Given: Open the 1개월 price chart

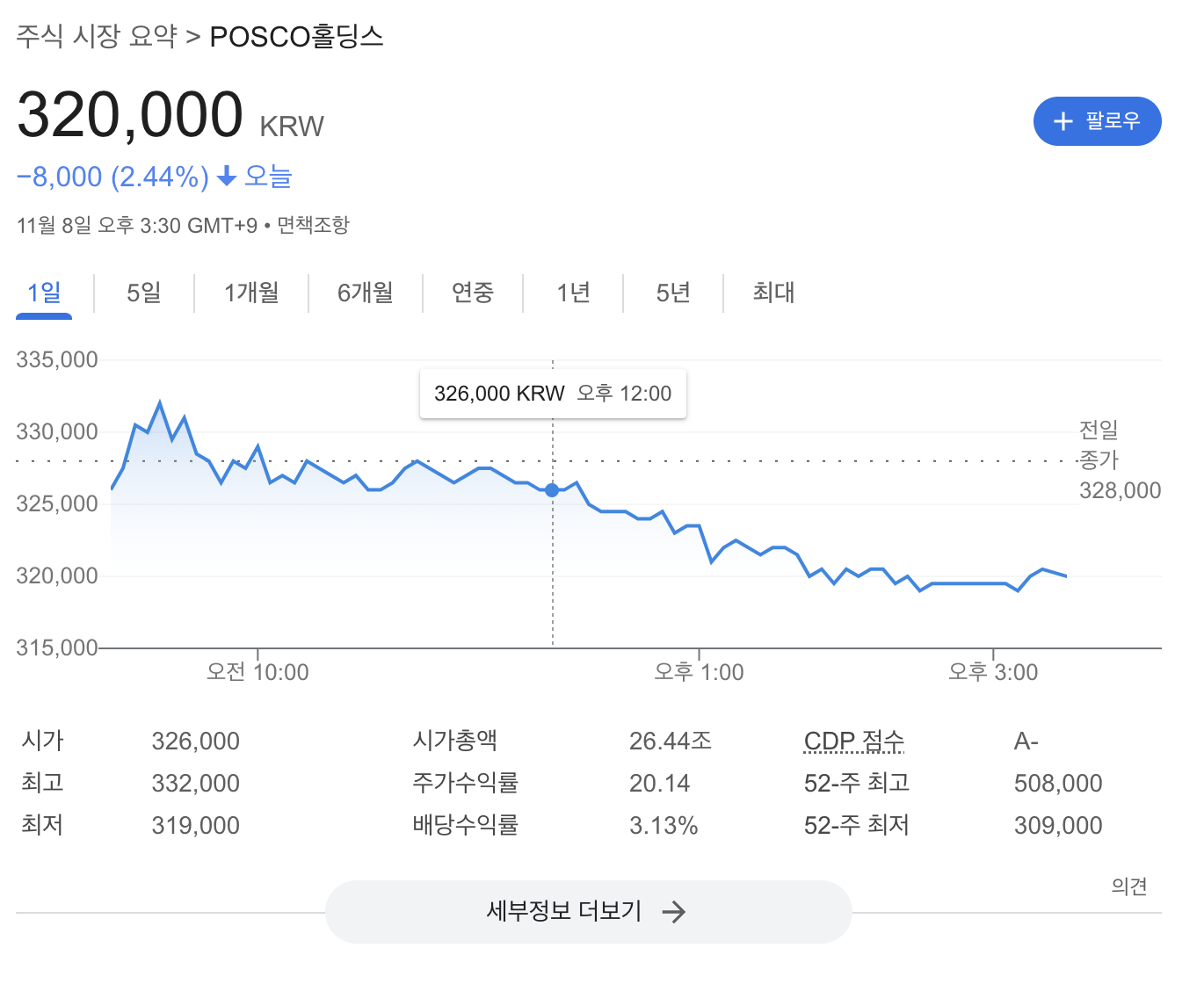Looking at the screenshot, I should pos(250,293).
